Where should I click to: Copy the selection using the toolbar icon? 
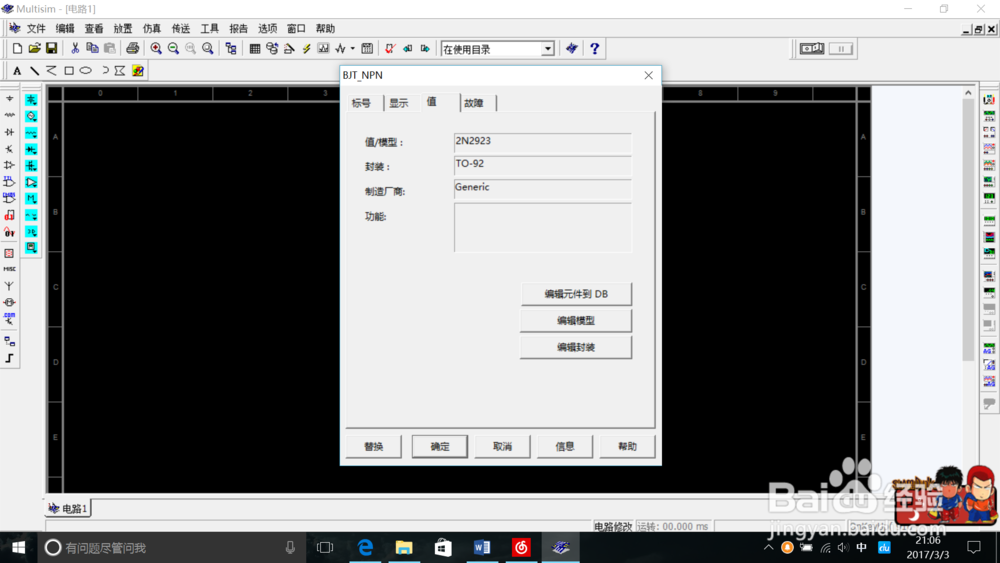pos(92,48)
